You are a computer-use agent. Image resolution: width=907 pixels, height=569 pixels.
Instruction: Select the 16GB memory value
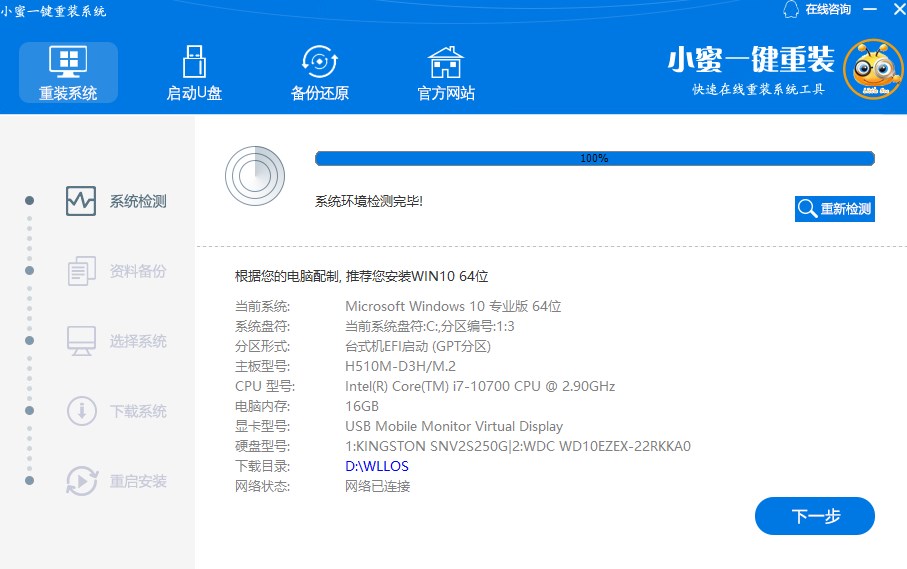point(362,406)
